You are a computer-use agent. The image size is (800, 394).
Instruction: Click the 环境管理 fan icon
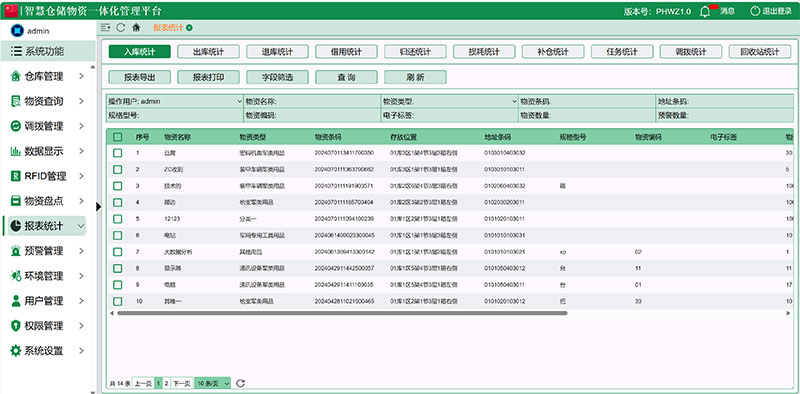(16, 276)
